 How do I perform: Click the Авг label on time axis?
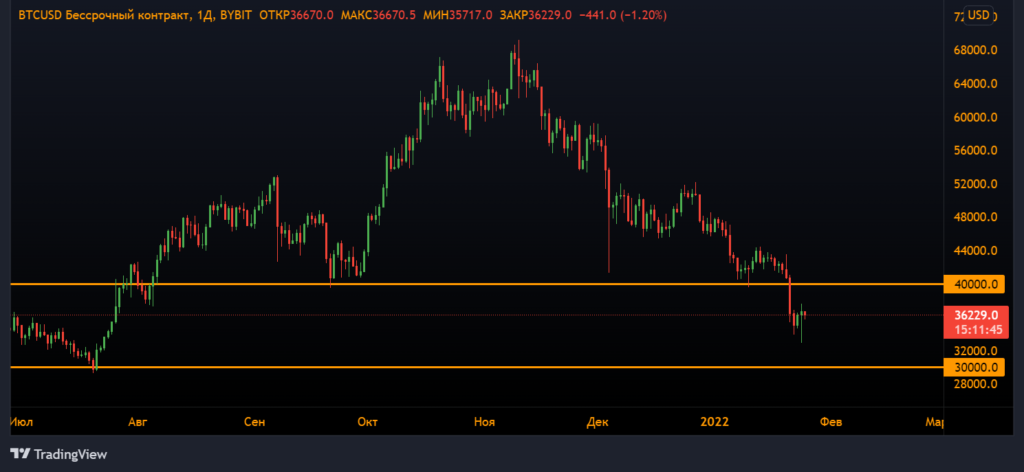coord(138,422)
